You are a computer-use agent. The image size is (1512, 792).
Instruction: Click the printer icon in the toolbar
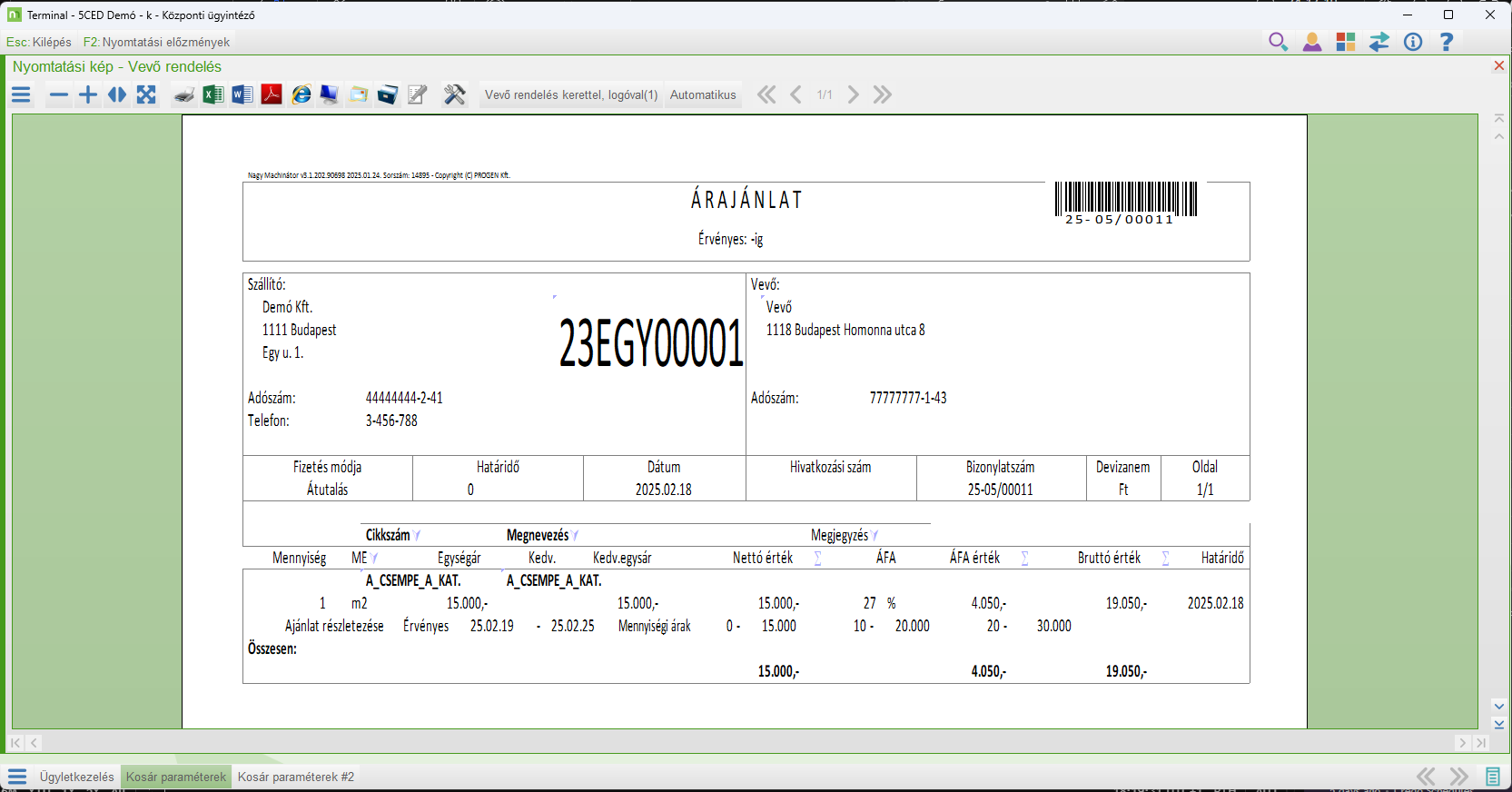[x=184, y=95]
